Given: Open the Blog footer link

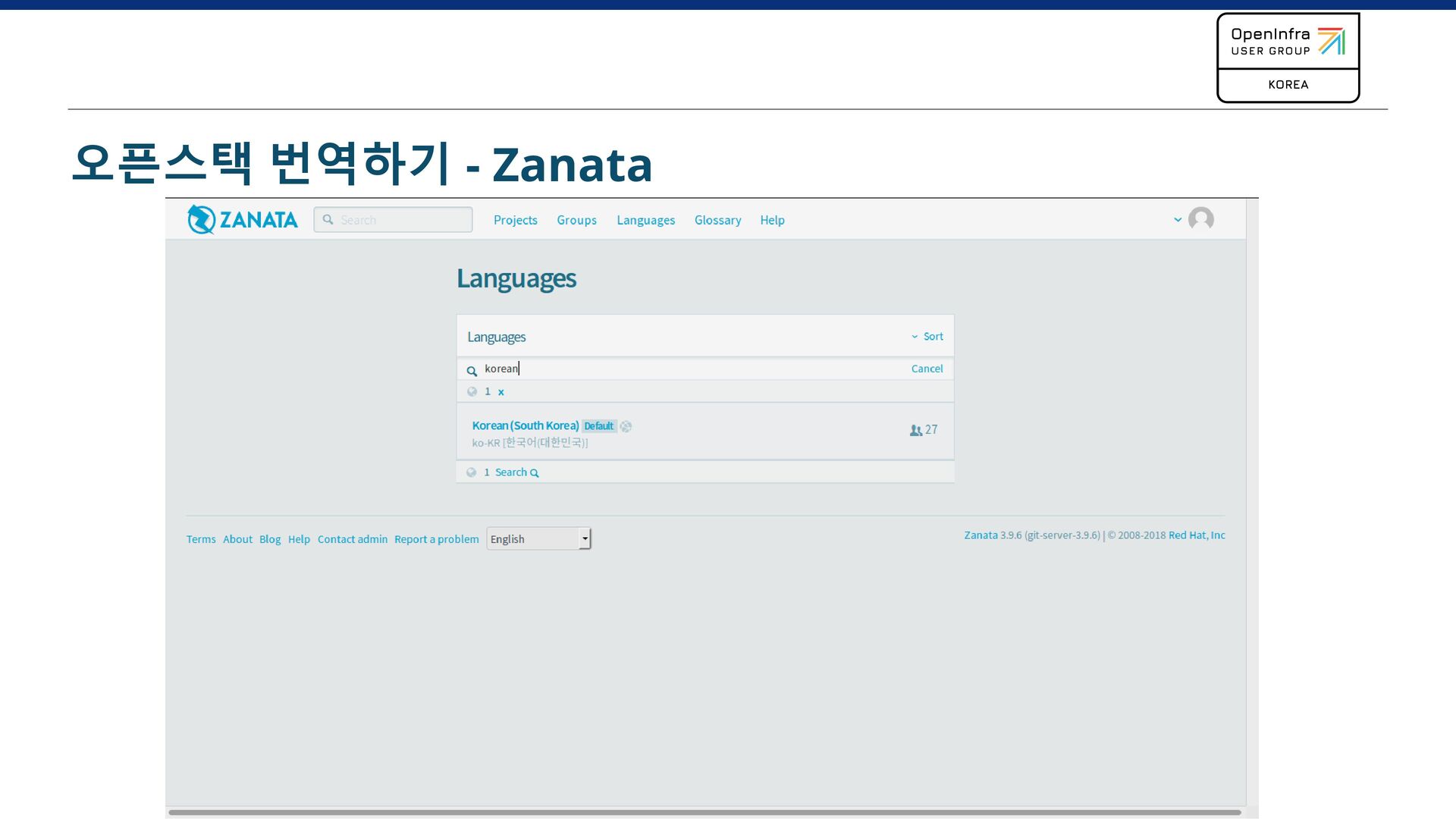Looking at the screenshot, I should 270,539.
